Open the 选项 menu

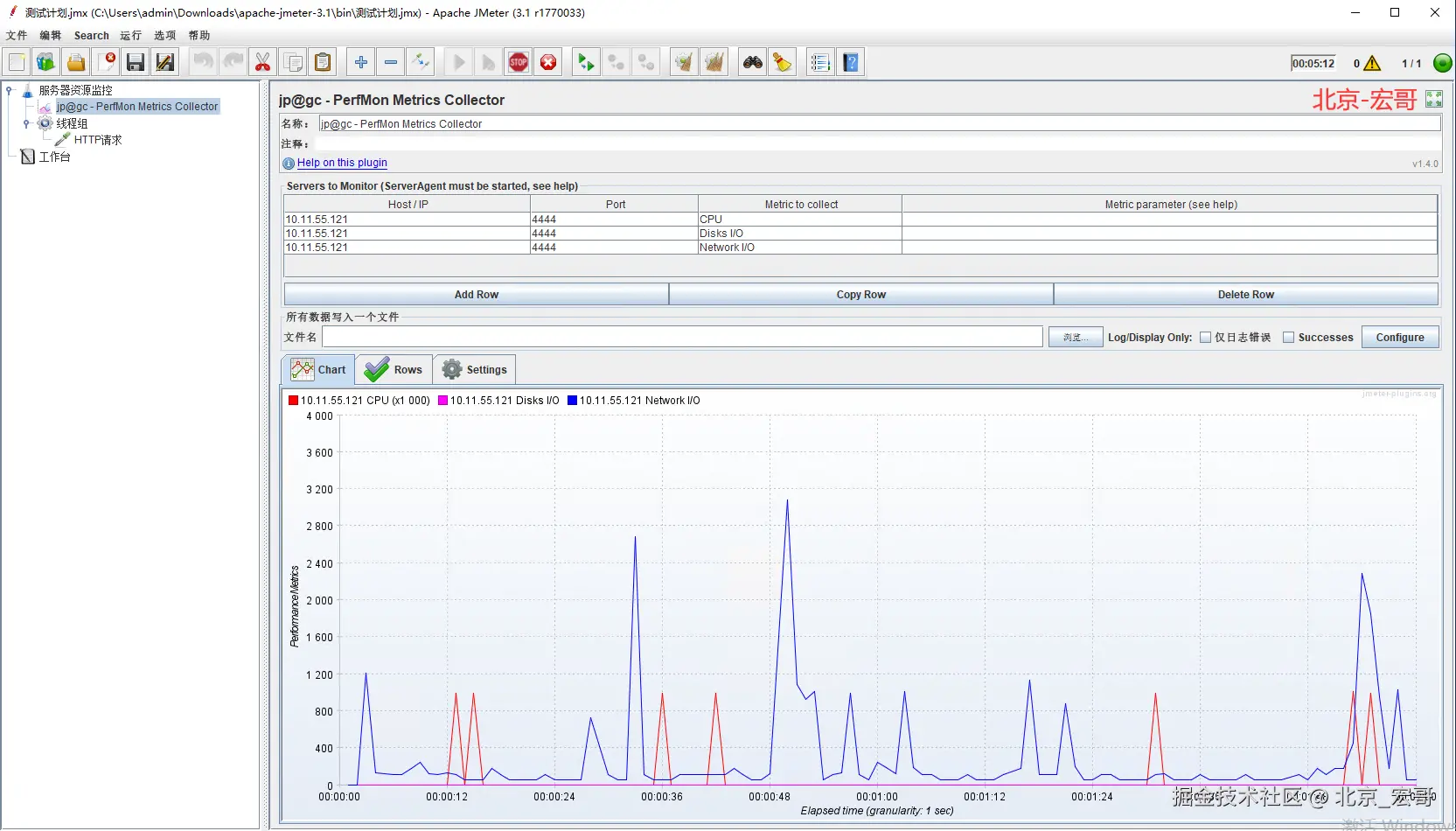165,36
